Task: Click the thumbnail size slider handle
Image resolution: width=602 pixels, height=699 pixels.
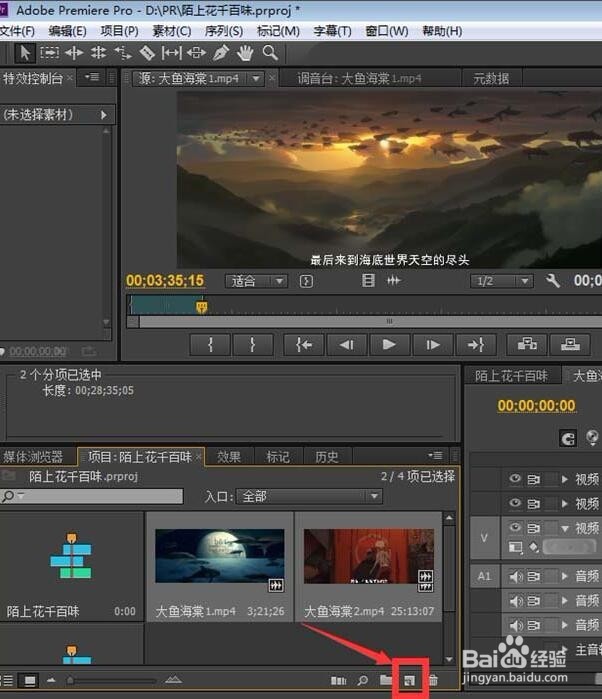Action: (x=70, y=681)
